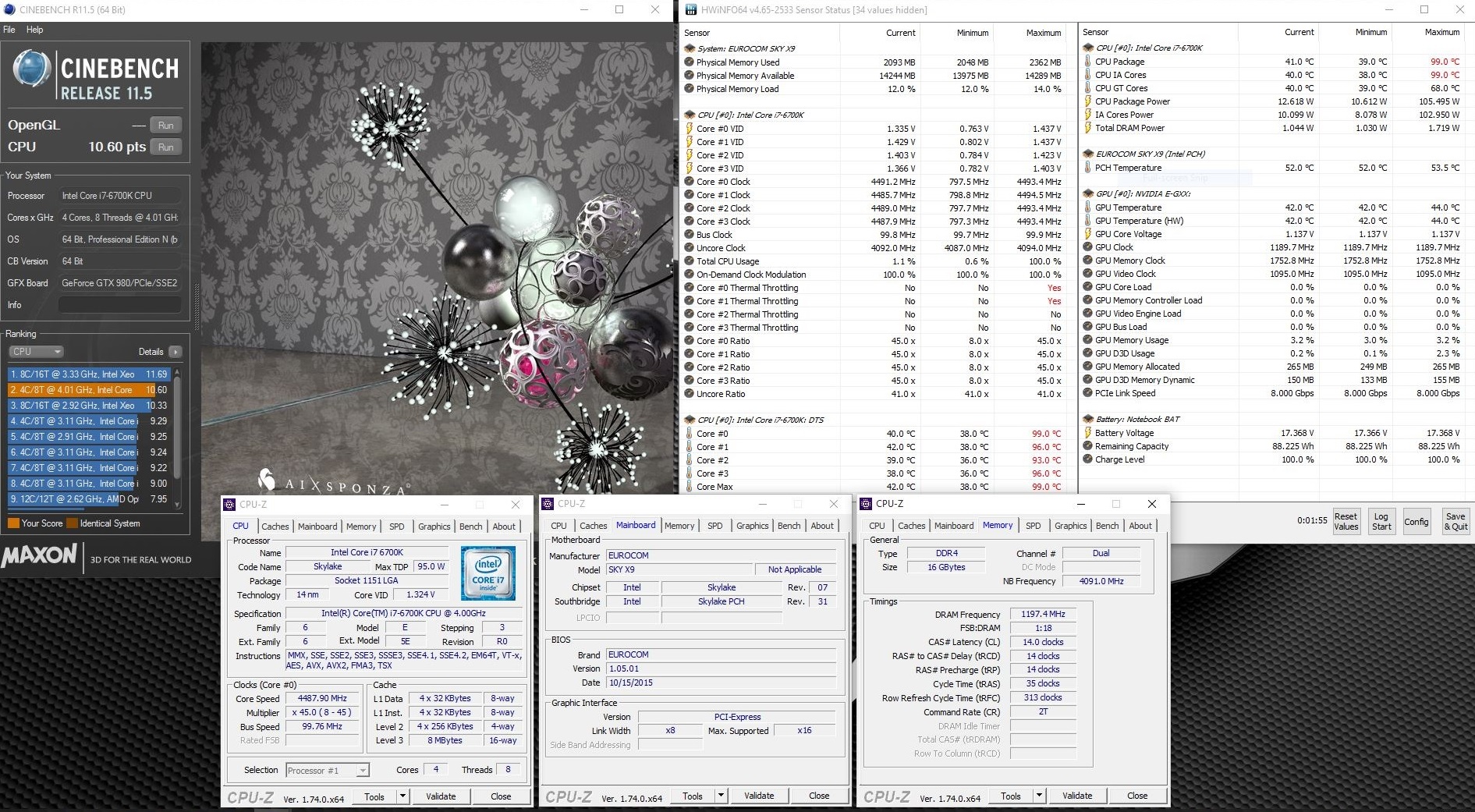
Task: Click the Cinebench globe logo
Action: coord(32,69)
